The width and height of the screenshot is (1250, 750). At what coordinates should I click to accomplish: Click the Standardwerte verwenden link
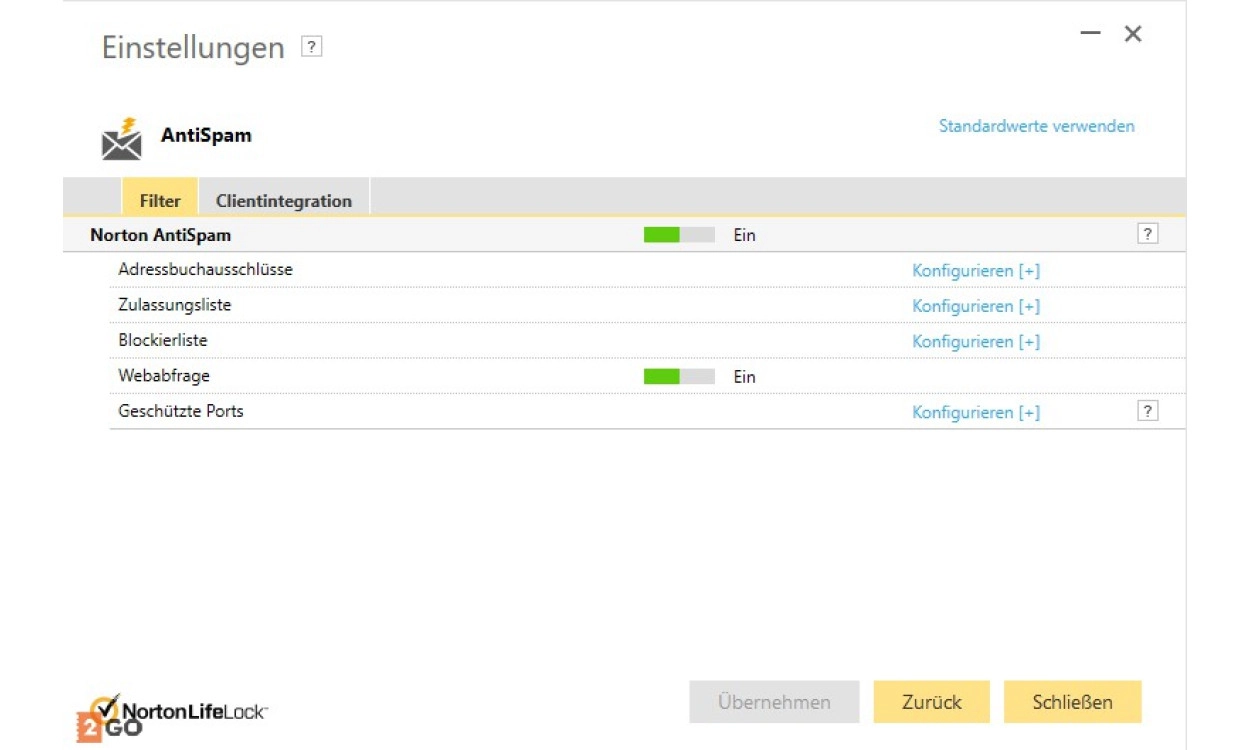[1036, 126]
